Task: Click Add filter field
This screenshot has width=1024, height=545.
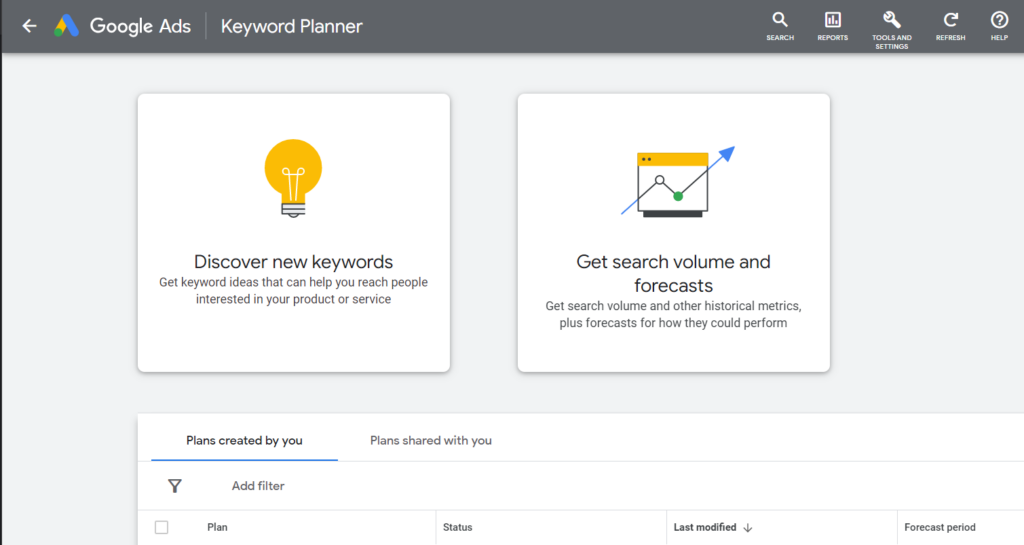Action: pos(258,486)
